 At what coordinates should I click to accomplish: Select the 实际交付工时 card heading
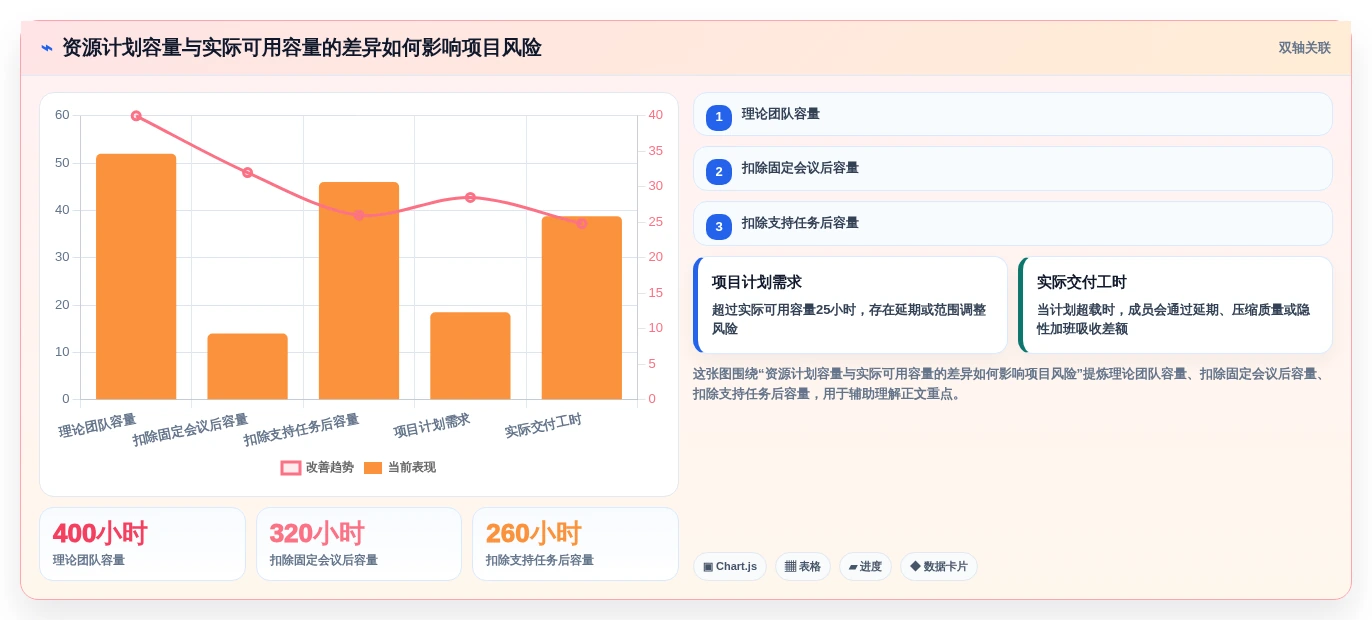[1082, 282]
